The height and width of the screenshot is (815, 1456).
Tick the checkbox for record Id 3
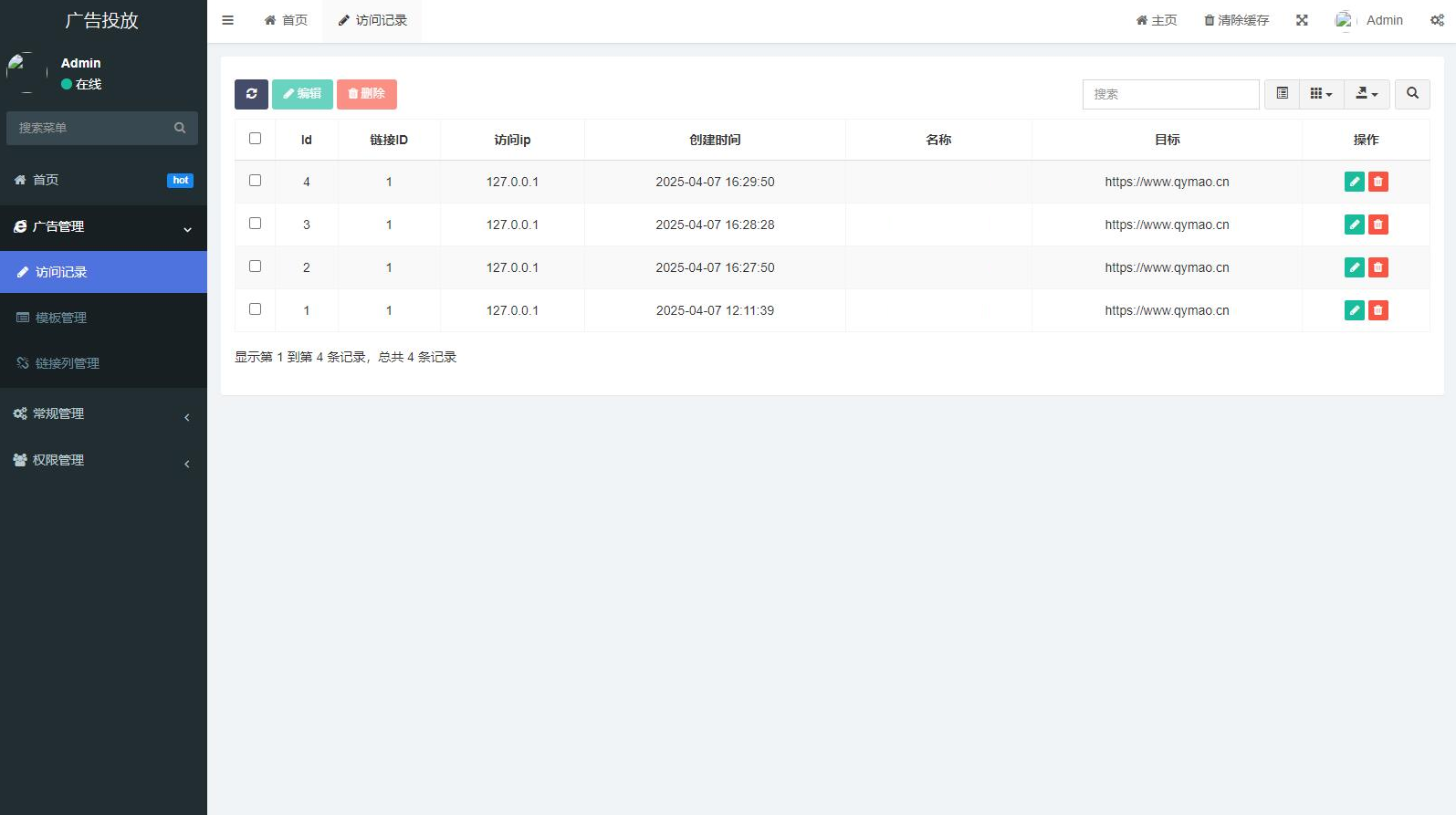pos(256,224)
